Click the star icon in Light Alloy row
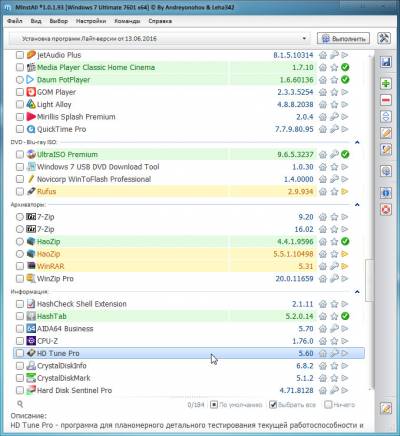The width and height of the screenshot is (400, 436). pyautogui.click(x=334, y=105)
